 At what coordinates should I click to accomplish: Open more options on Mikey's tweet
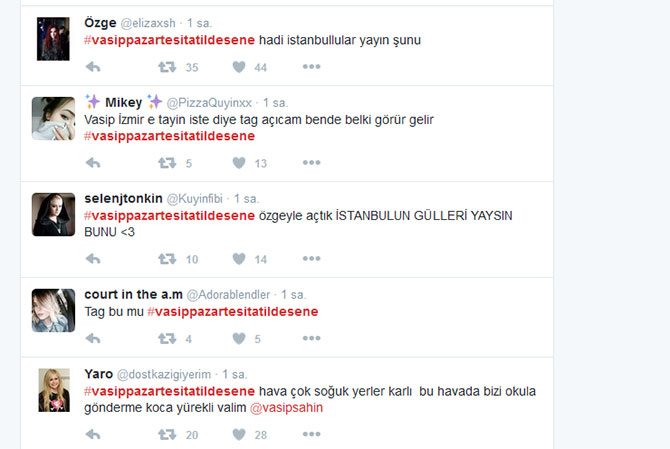point(311,162)
